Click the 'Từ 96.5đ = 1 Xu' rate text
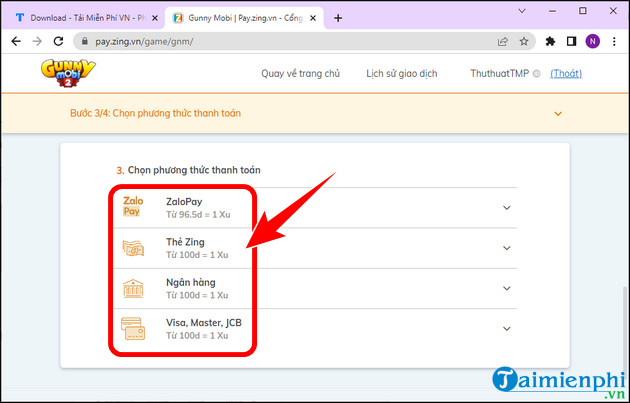630x403 pixels. 198,215
